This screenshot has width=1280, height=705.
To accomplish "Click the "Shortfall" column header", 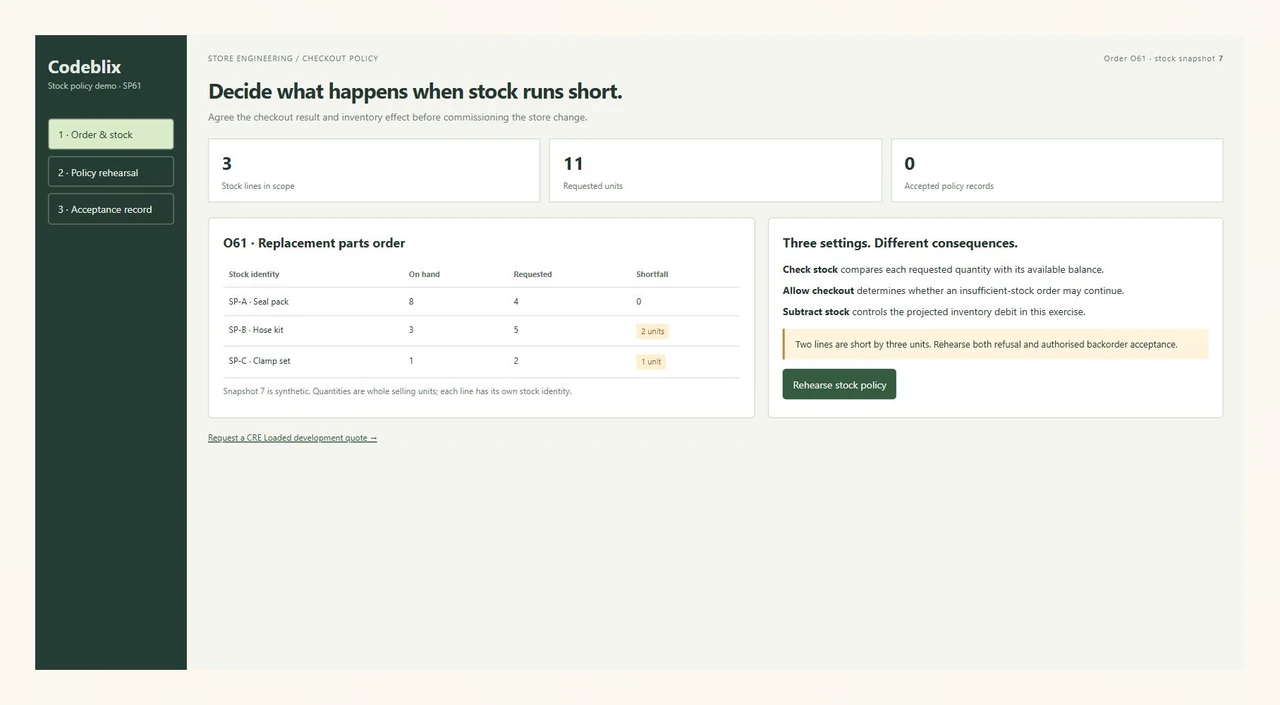I will pos(652,274).
